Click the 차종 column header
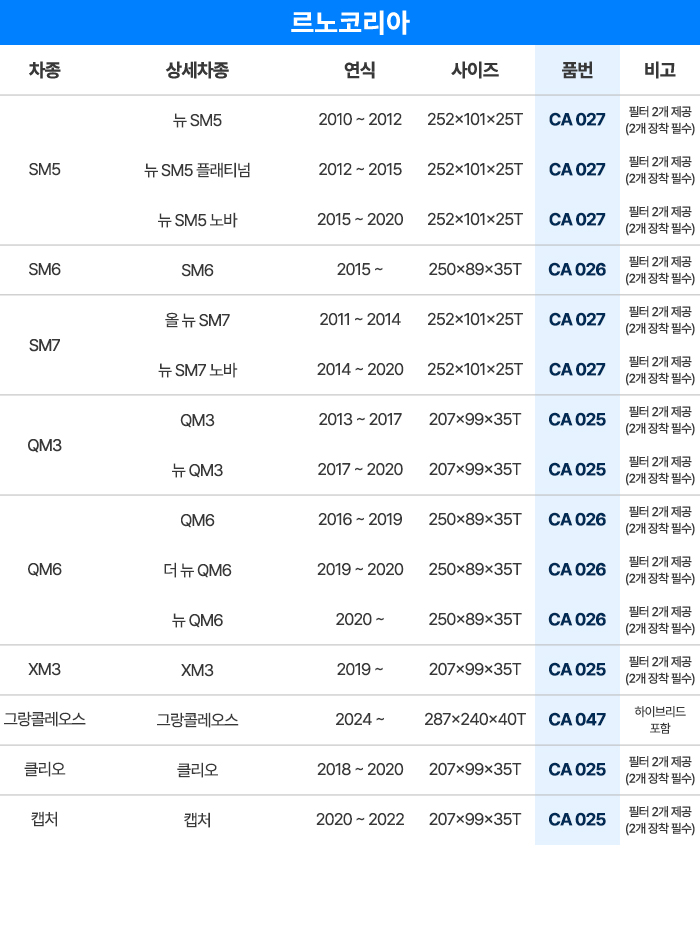The height and width of the screenshot is (945, 700). 45,70
